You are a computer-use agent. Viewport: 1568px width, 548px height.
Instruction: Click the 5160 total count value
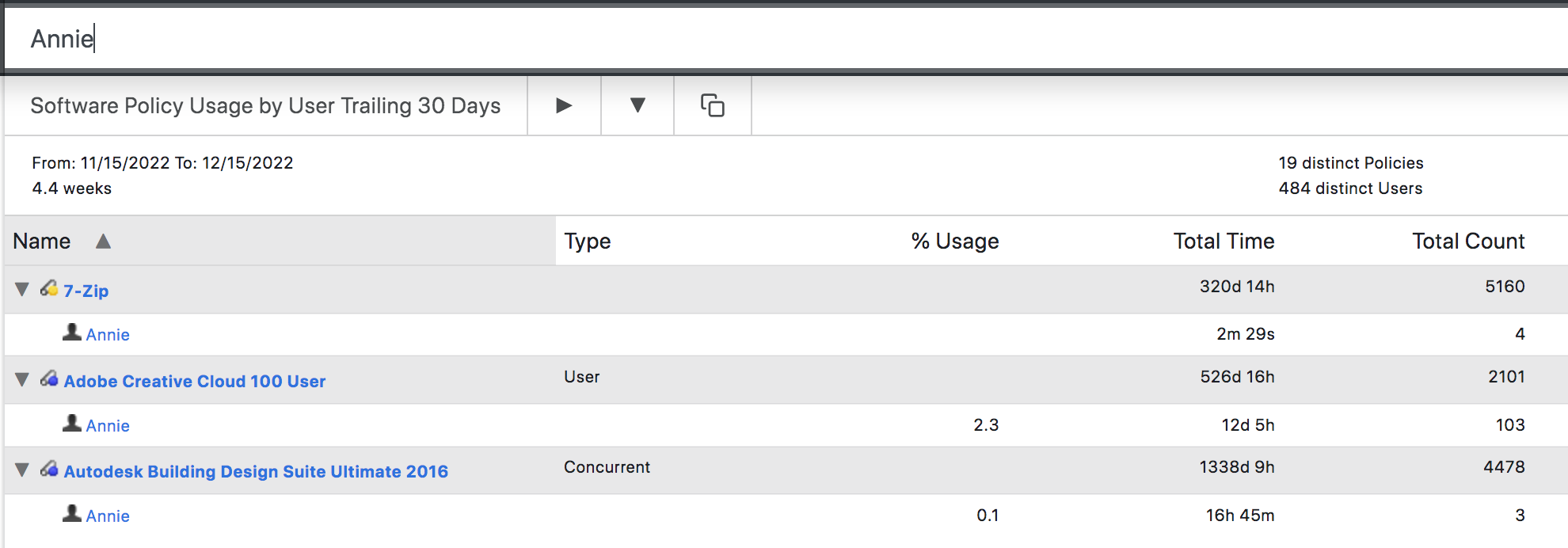coord(1505,286)
